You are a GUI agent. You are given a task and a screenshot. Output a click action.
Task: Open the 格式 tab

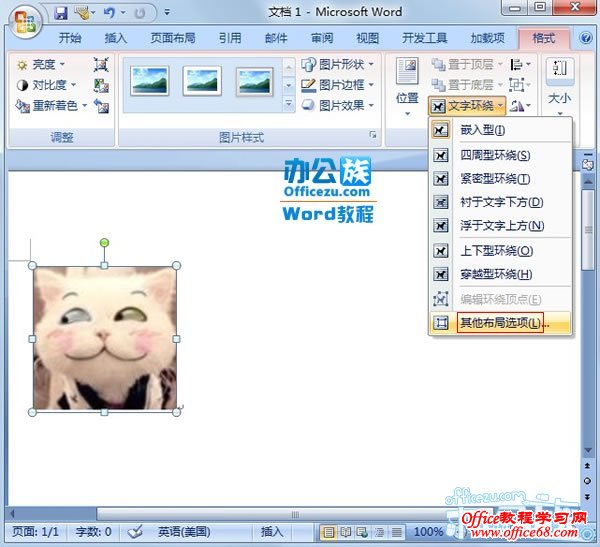tap(544, 38)
